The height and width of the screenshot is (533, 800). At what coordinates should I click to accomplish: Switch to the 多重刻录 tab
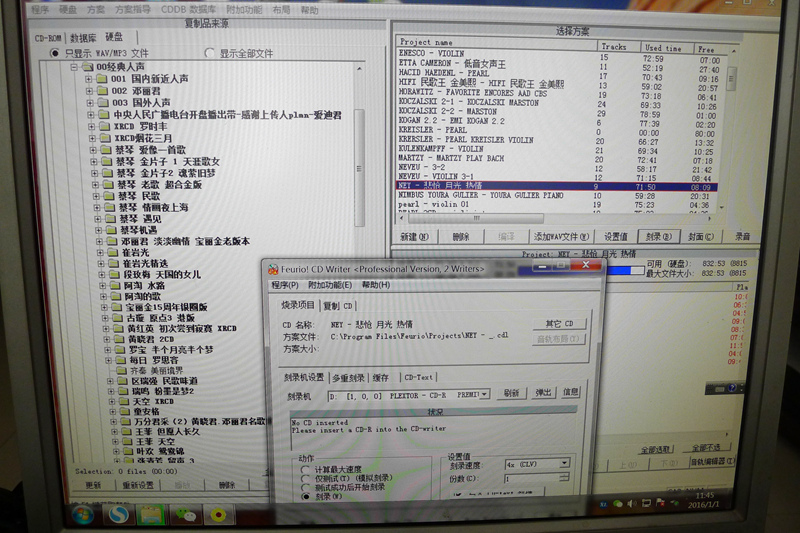coord(348,378)
